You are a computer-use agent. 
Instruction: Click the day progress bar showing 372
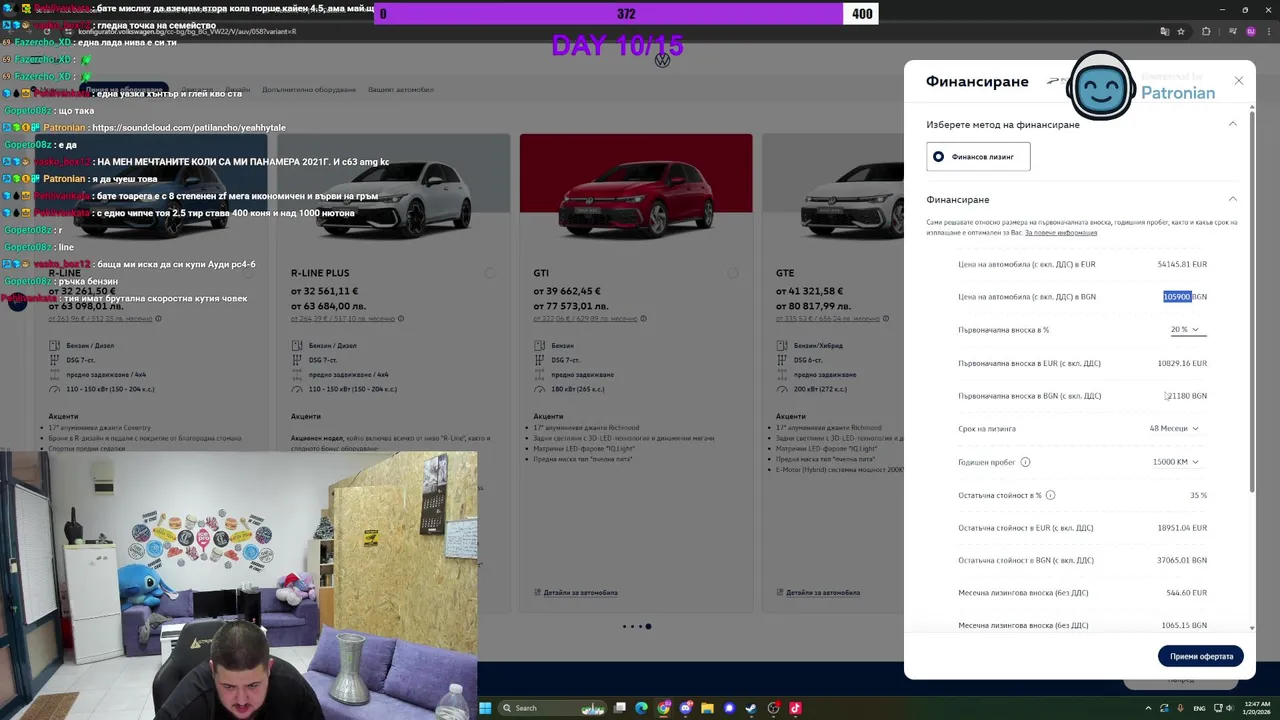pos(626,13)
